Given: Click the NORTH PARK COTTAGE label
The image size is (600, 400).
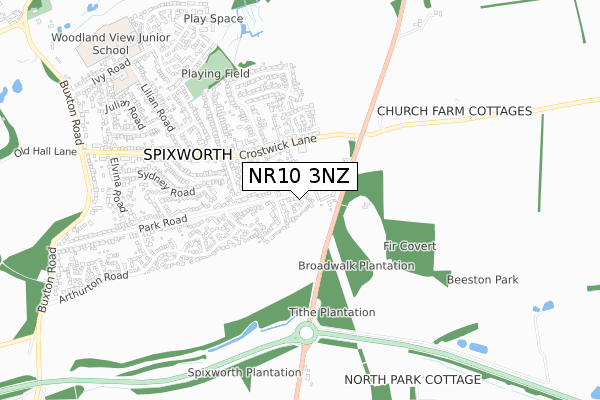Looking at the screenshot, I should tap(412, 380).
